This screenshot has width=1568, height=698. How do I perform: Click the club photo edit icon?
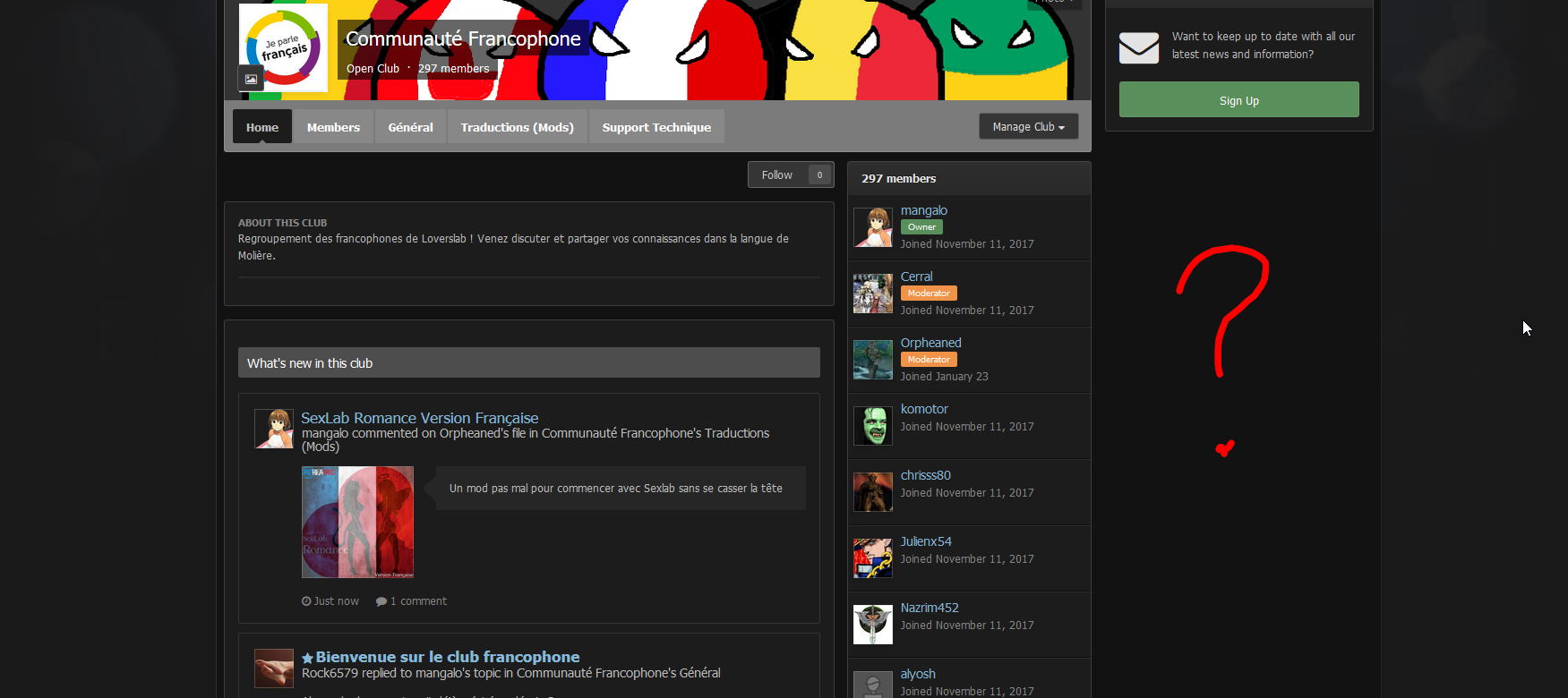click(251, 79)
